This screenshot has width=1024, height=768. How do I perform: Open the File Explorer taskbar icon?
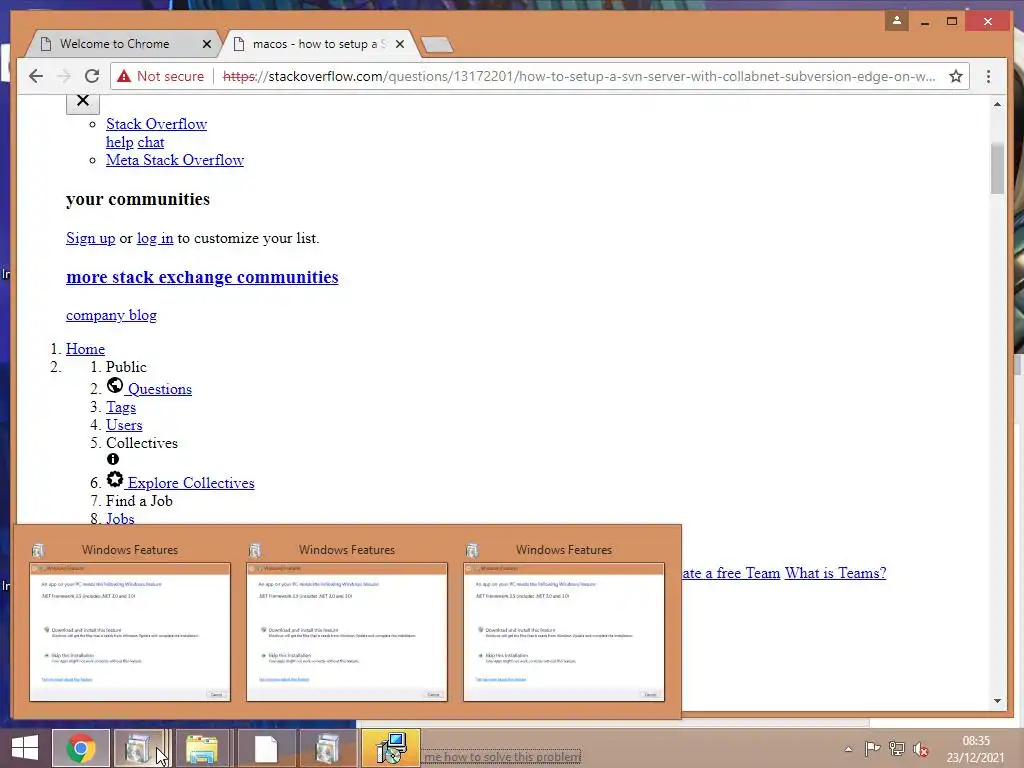point(202,748)
